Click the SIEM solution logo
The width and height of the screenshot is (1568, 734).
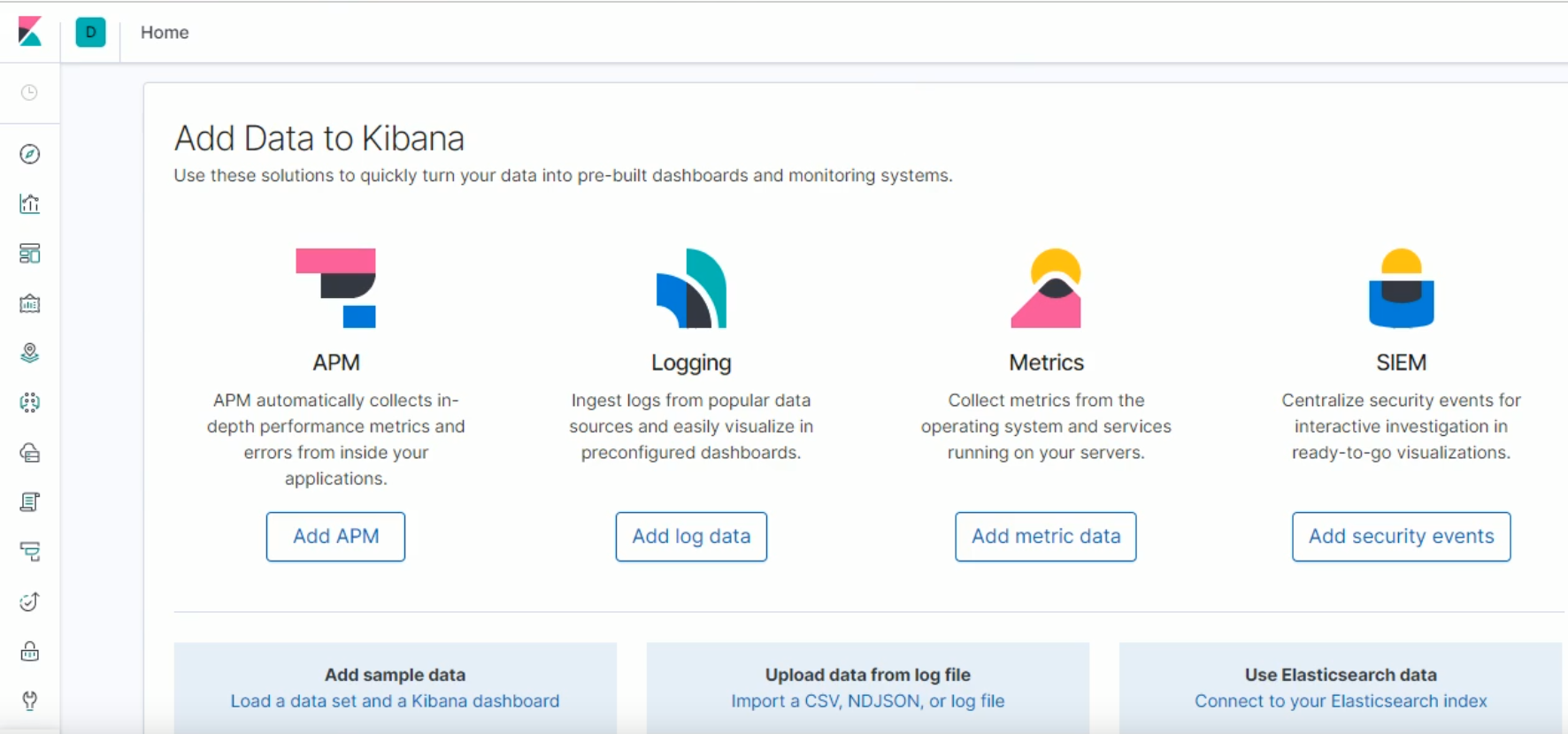1401,288
